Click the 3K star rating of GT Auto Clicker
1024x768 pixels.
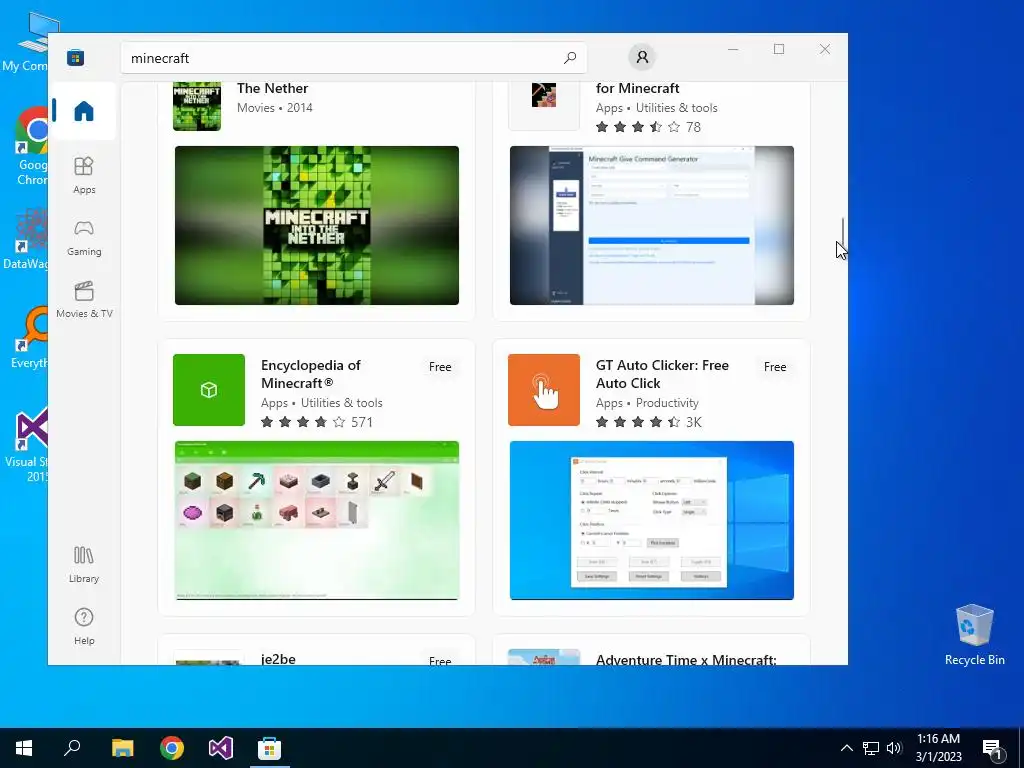[648, 422]
